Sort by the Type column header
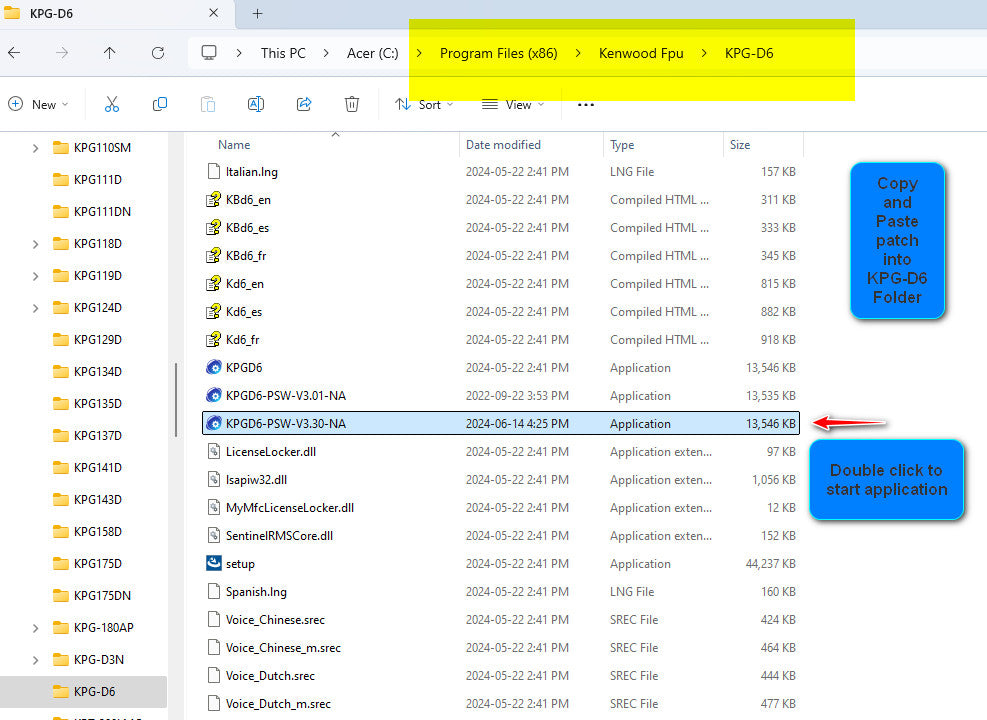The image size is (987, 720). pos(622,145)
